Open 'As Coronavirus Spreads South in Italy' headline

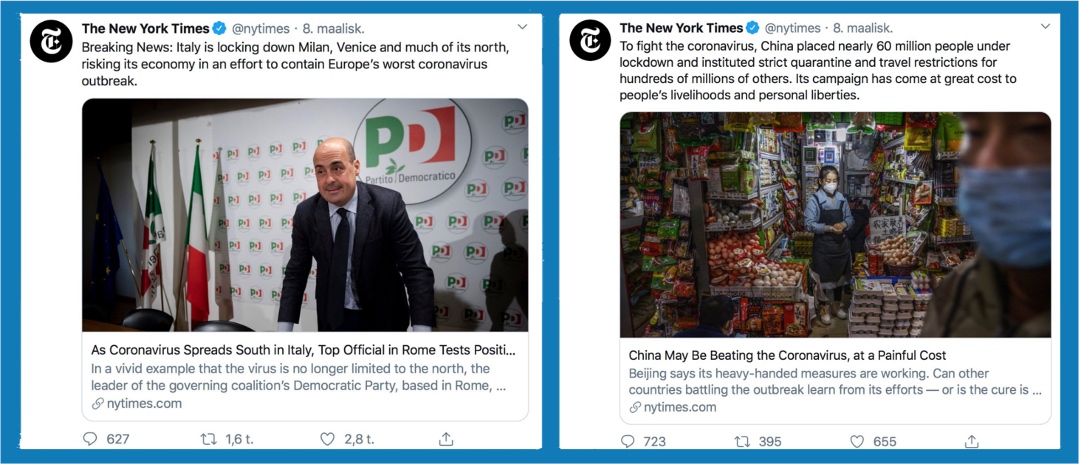[x=303, y=350]
